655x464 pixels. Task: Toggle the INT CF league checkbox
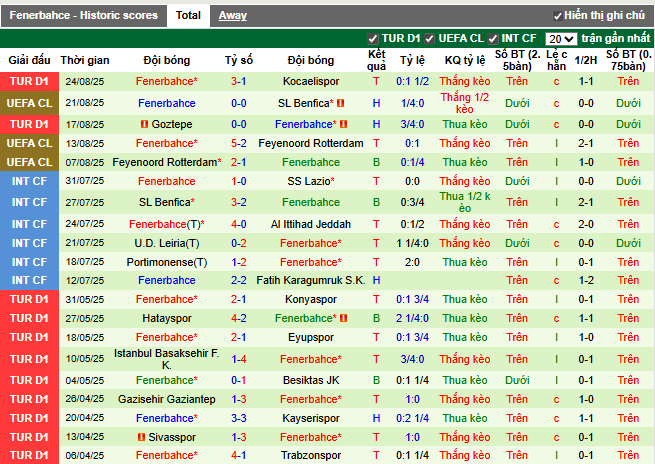coord(493,39)
